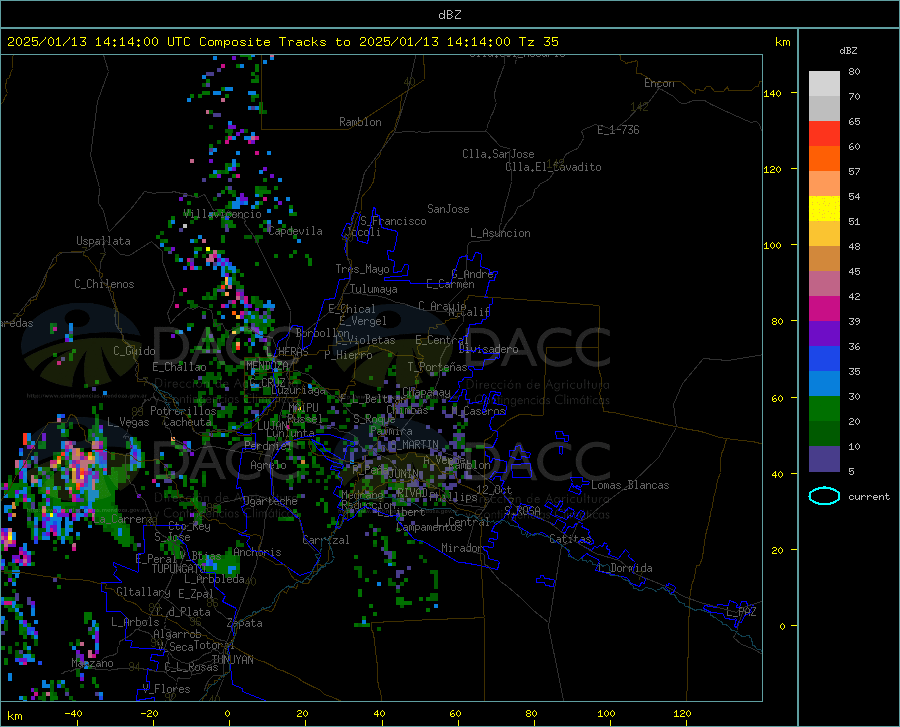Click the 'Encon' map label
This screenshot has width=900, height=727.
tap(659, 83)
